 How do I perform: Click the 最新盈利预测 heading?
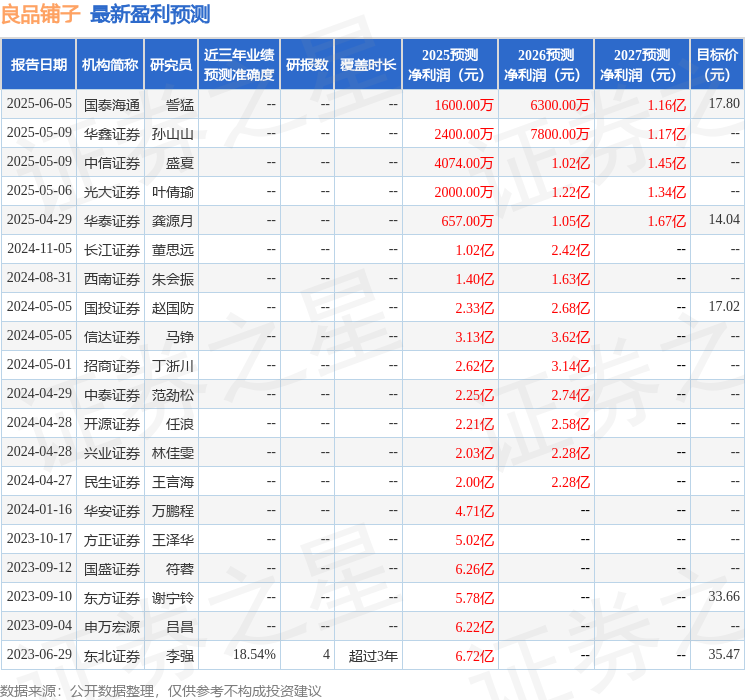pos(150,14)
